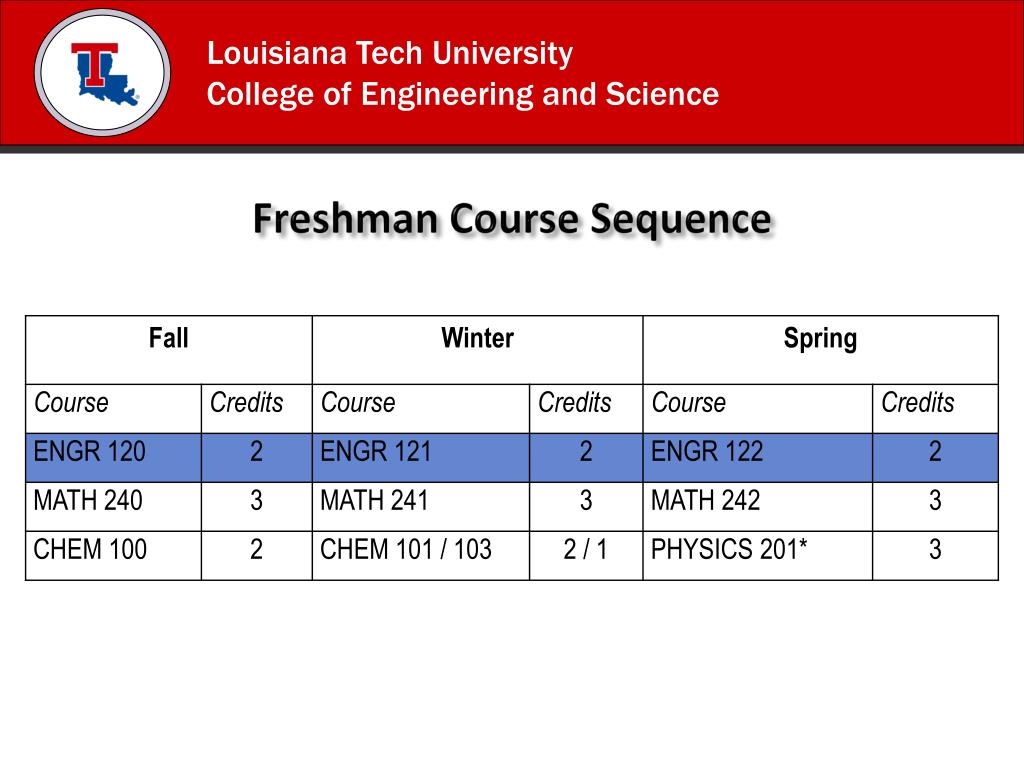Click the CHEM 100 cell
Image resolution: width=1024 pixels, height=768 pixels.
(90, 549)
